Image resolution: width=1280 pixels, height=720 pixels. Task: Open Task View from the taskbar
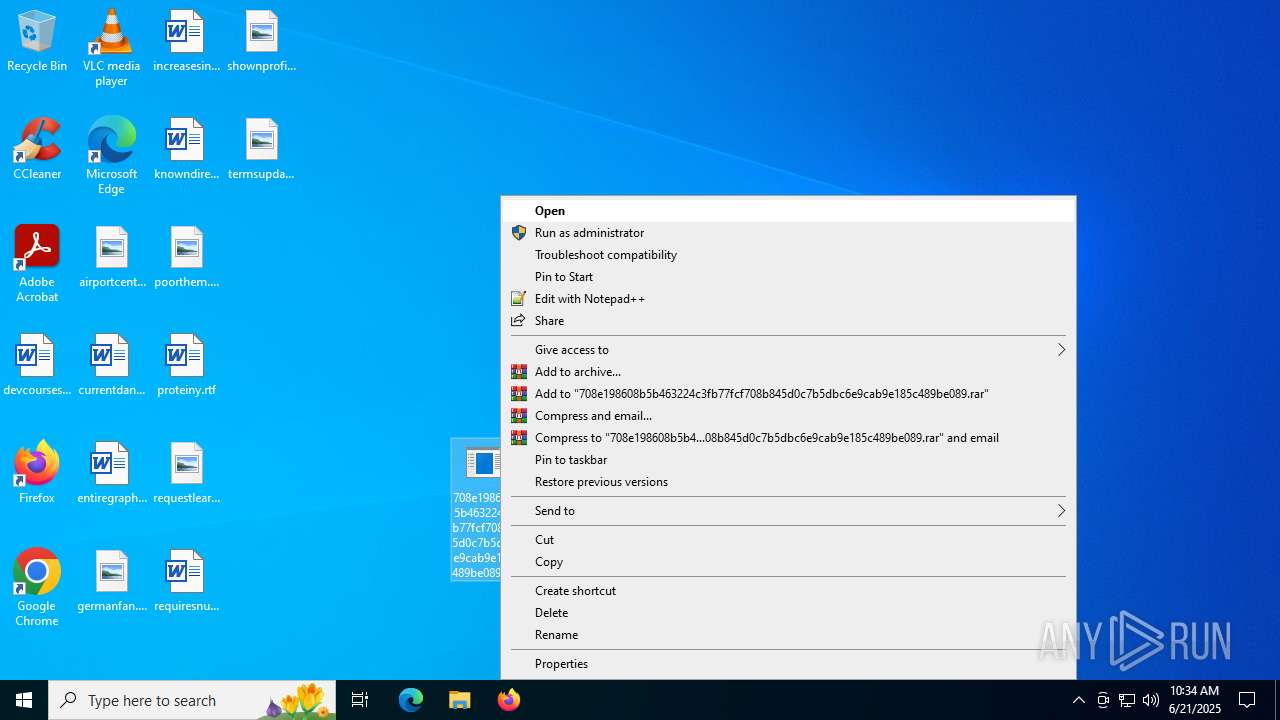tap(360, 700)
